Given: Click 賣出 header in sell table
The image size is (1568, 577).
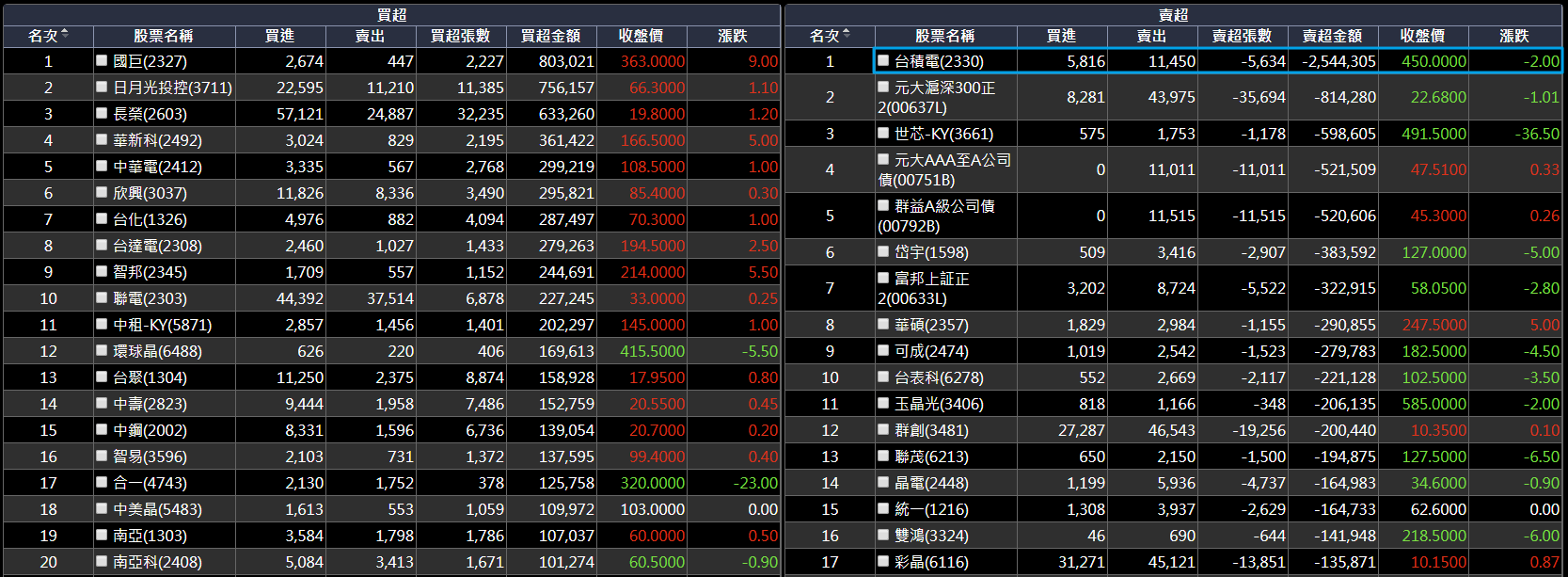Looking at the screenshot, I should coord(1152,36).
